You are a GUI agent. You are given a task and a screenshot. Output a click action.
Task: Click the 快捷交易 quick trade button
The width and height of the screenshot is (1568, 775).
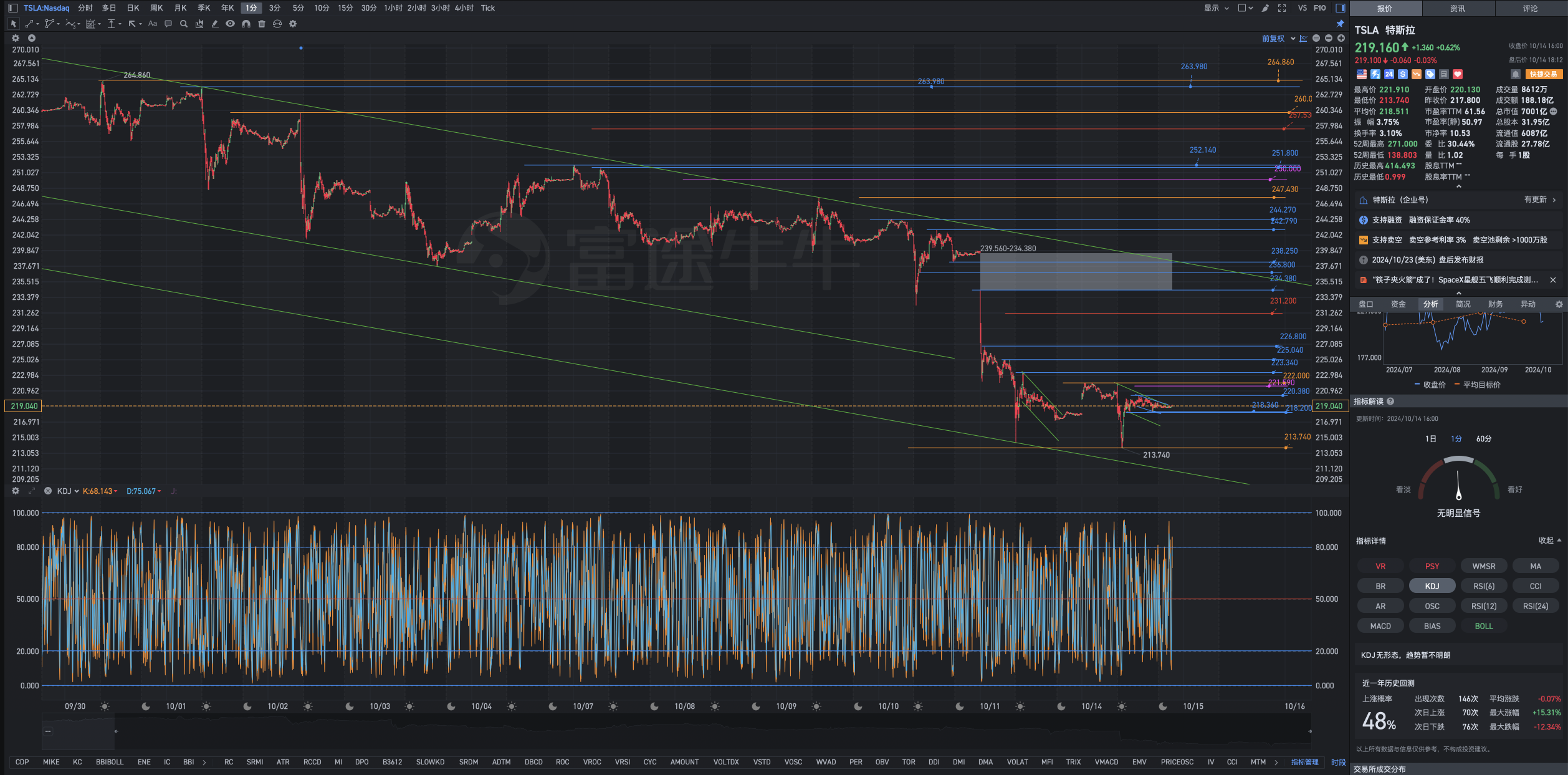pos(1544,74)
